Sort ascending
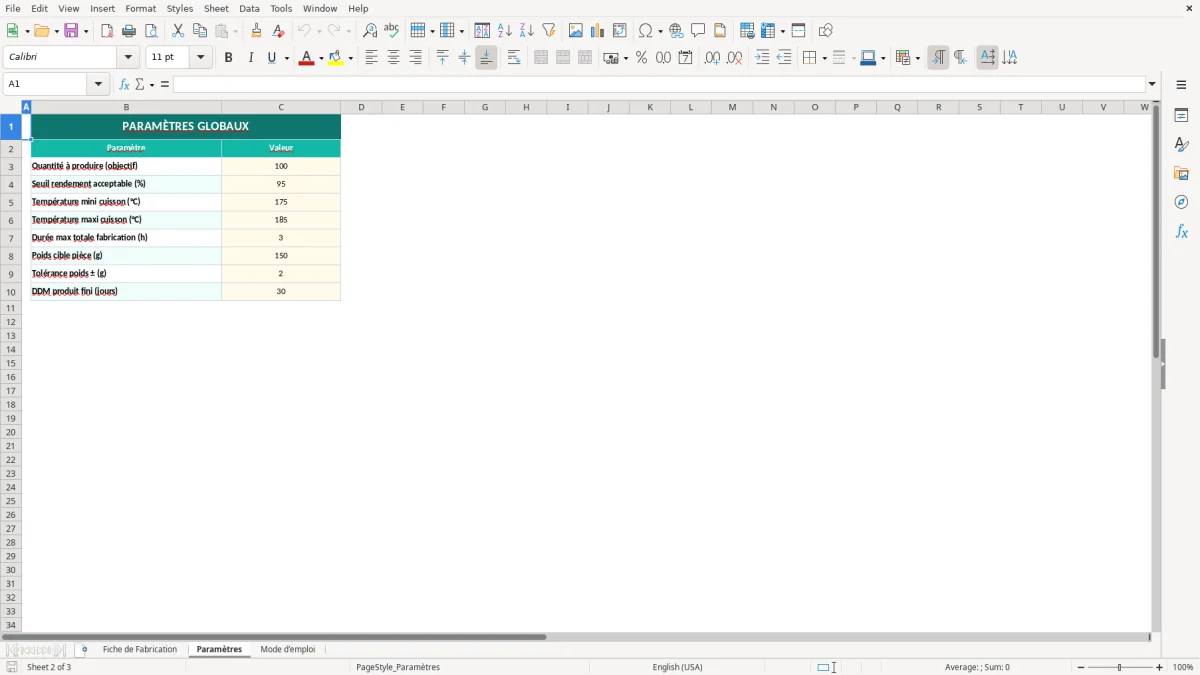 (x=505, y=31)
